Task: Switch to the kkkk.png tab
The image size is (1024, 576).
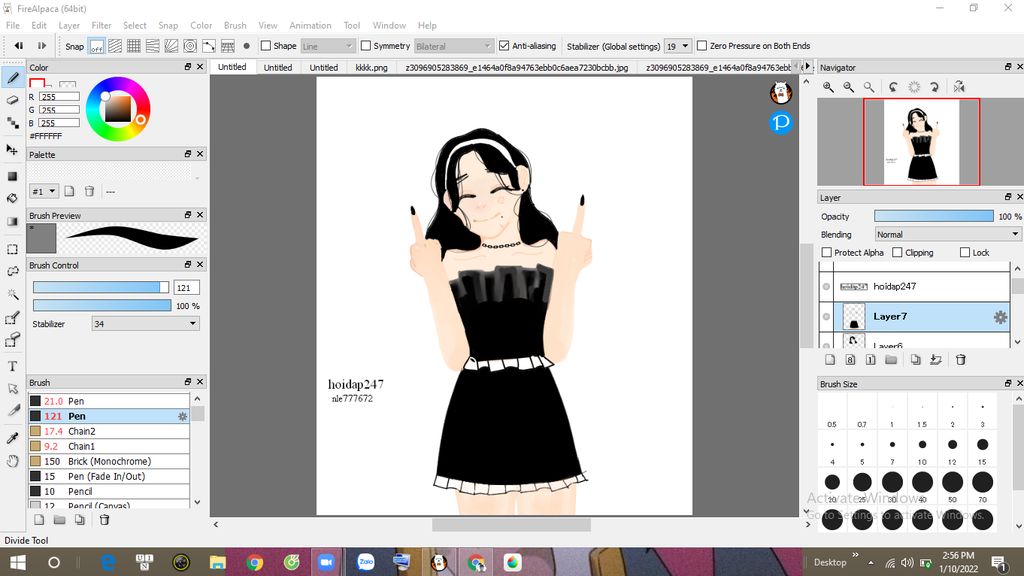Action: (372, 67)
